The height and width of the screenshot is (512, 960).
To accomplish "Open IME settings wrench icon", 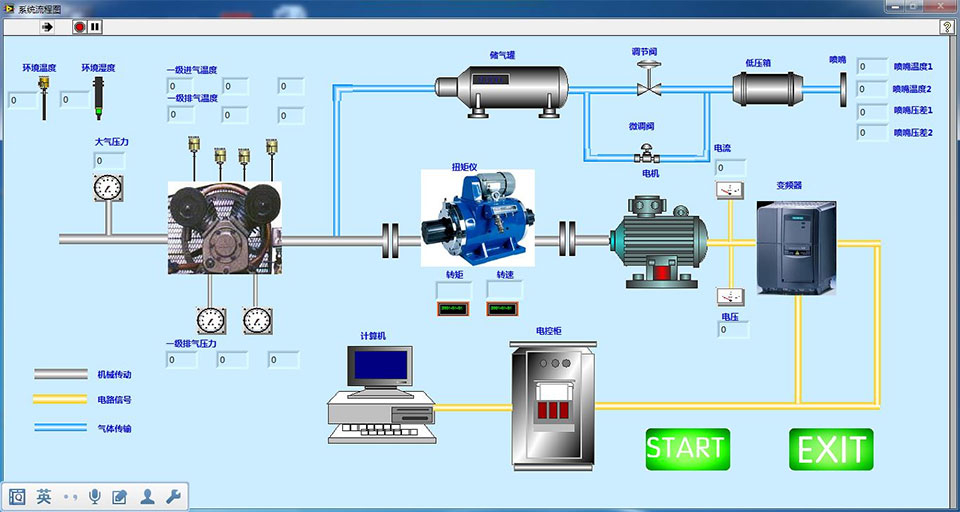I will coord(172,496).
